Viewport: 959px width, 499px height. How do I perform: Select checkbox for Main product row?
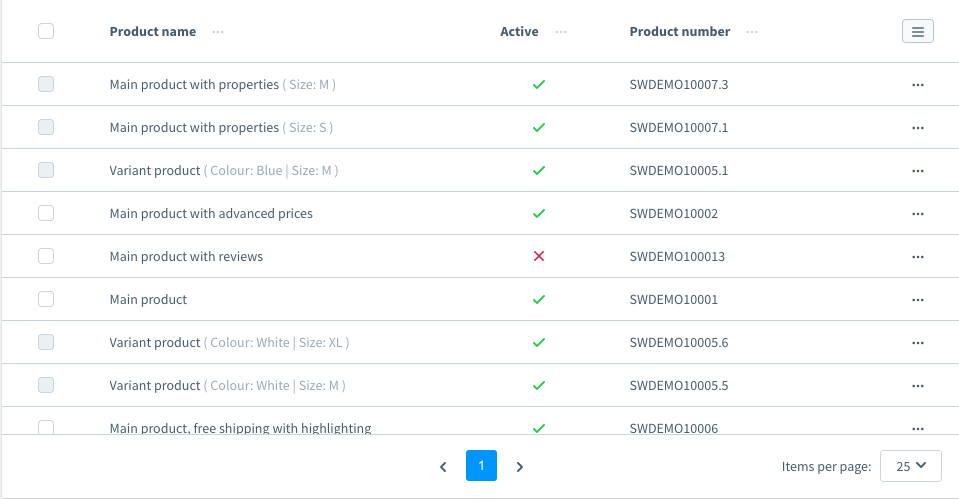(x=46, y=299)
